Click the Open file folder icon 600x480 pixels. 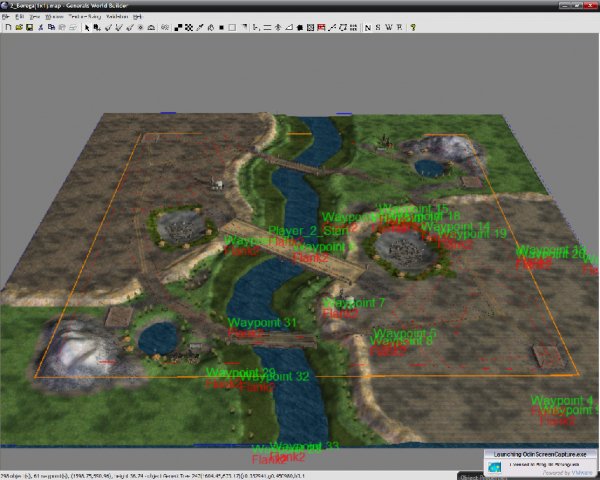coord(18,27)
